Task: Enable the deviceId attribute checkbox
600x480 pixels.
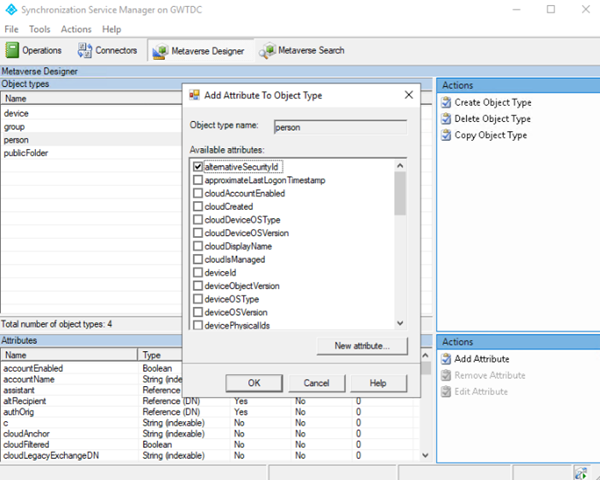Action: [198, 272]
